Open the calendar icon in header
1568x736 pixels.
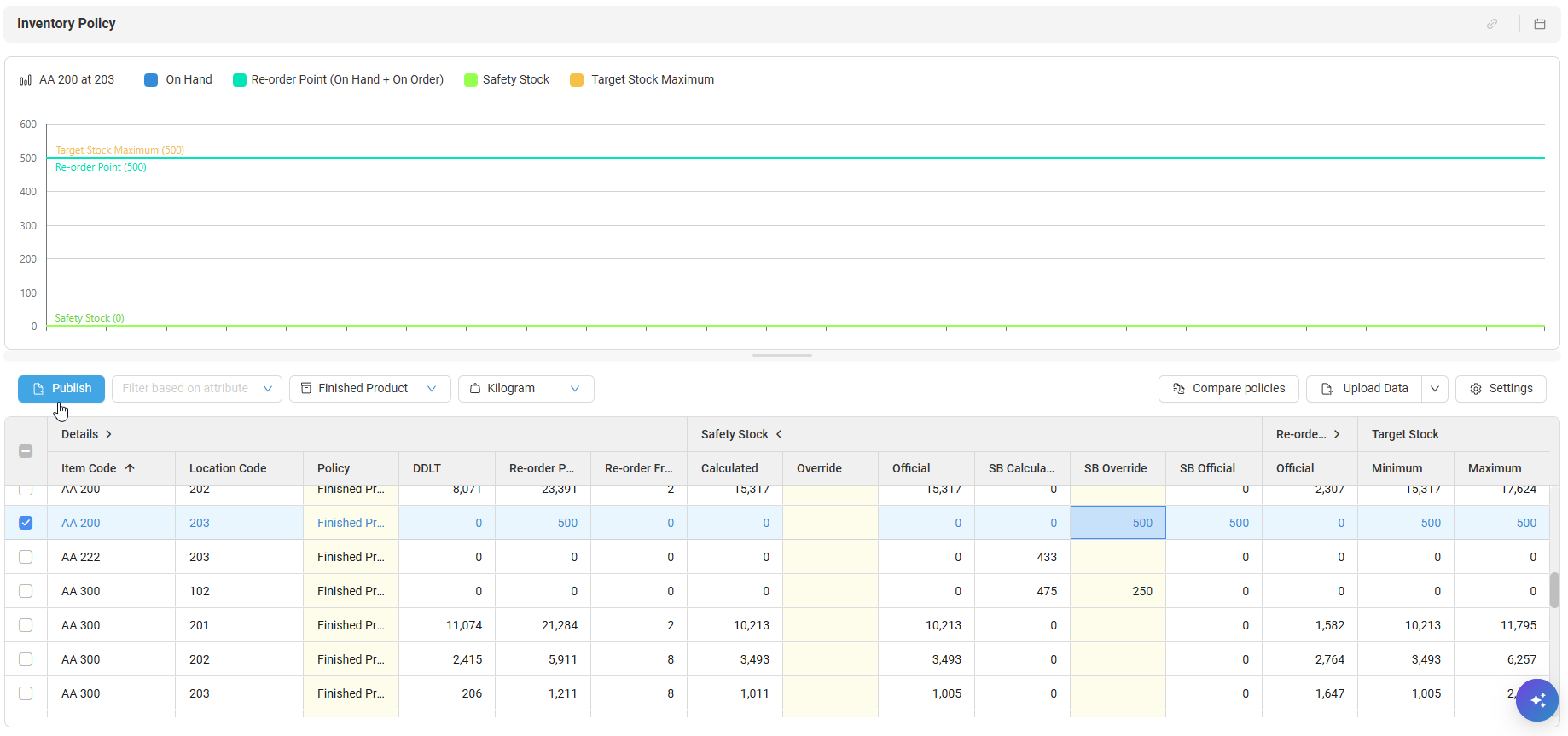[x=1540, y=24]
